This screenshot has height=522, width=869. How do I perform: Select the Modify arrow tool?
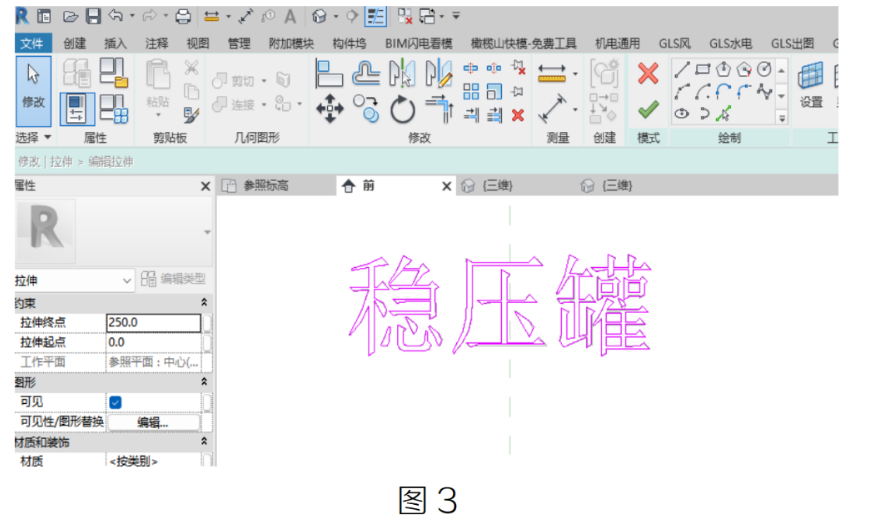[33, 91]
